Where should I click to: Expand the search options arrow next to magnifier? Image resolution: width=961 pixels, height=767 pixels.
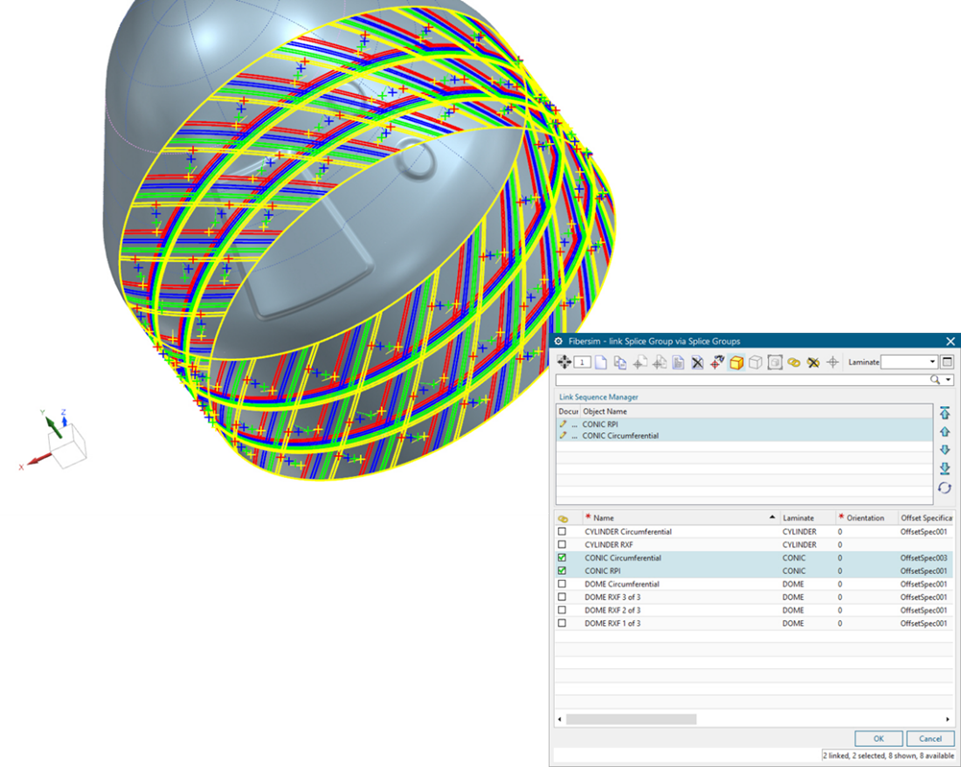[x=948, y=380]
